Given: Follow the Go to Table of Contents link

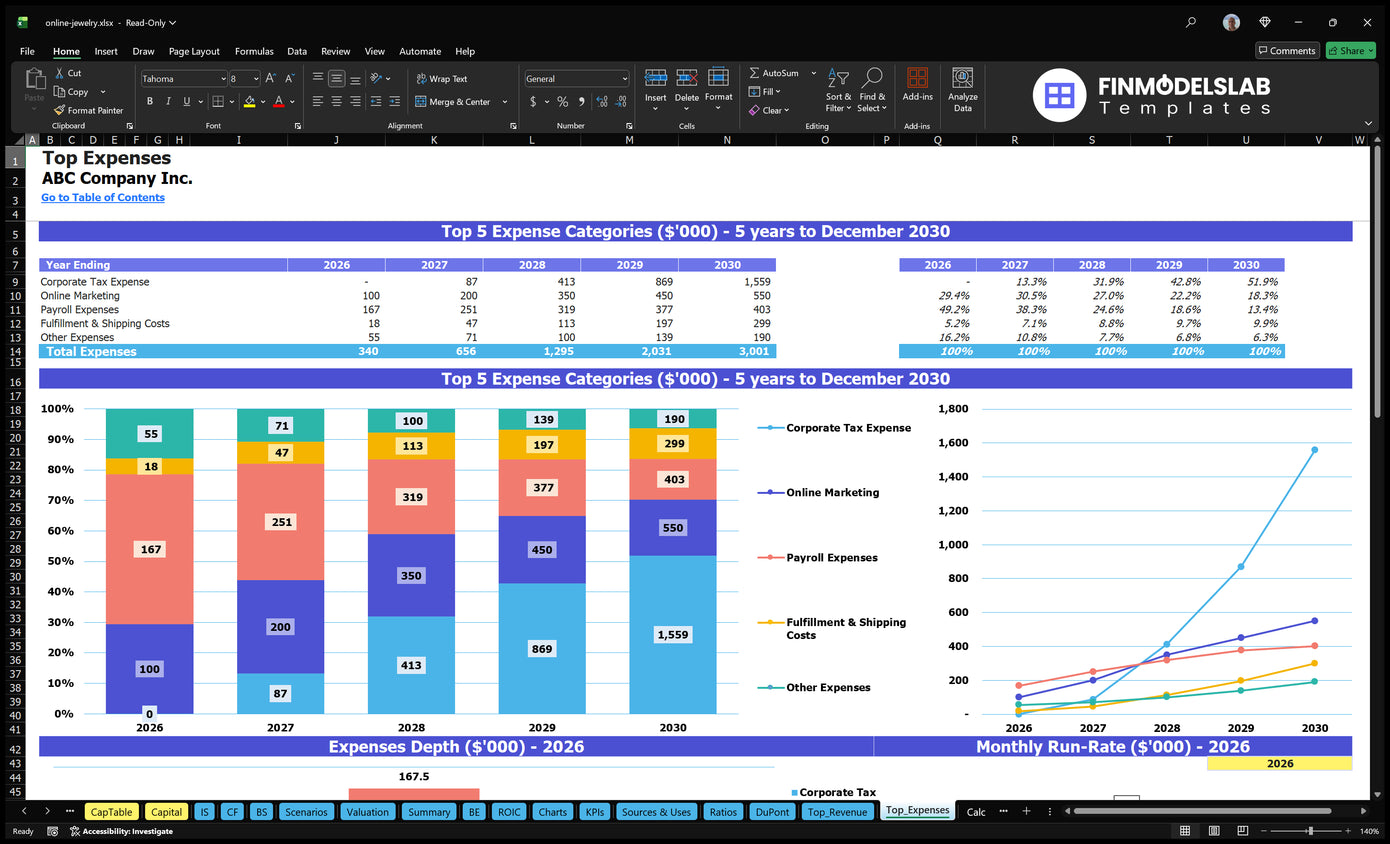Looking at the screenshot, I should [x=102, y=197].
